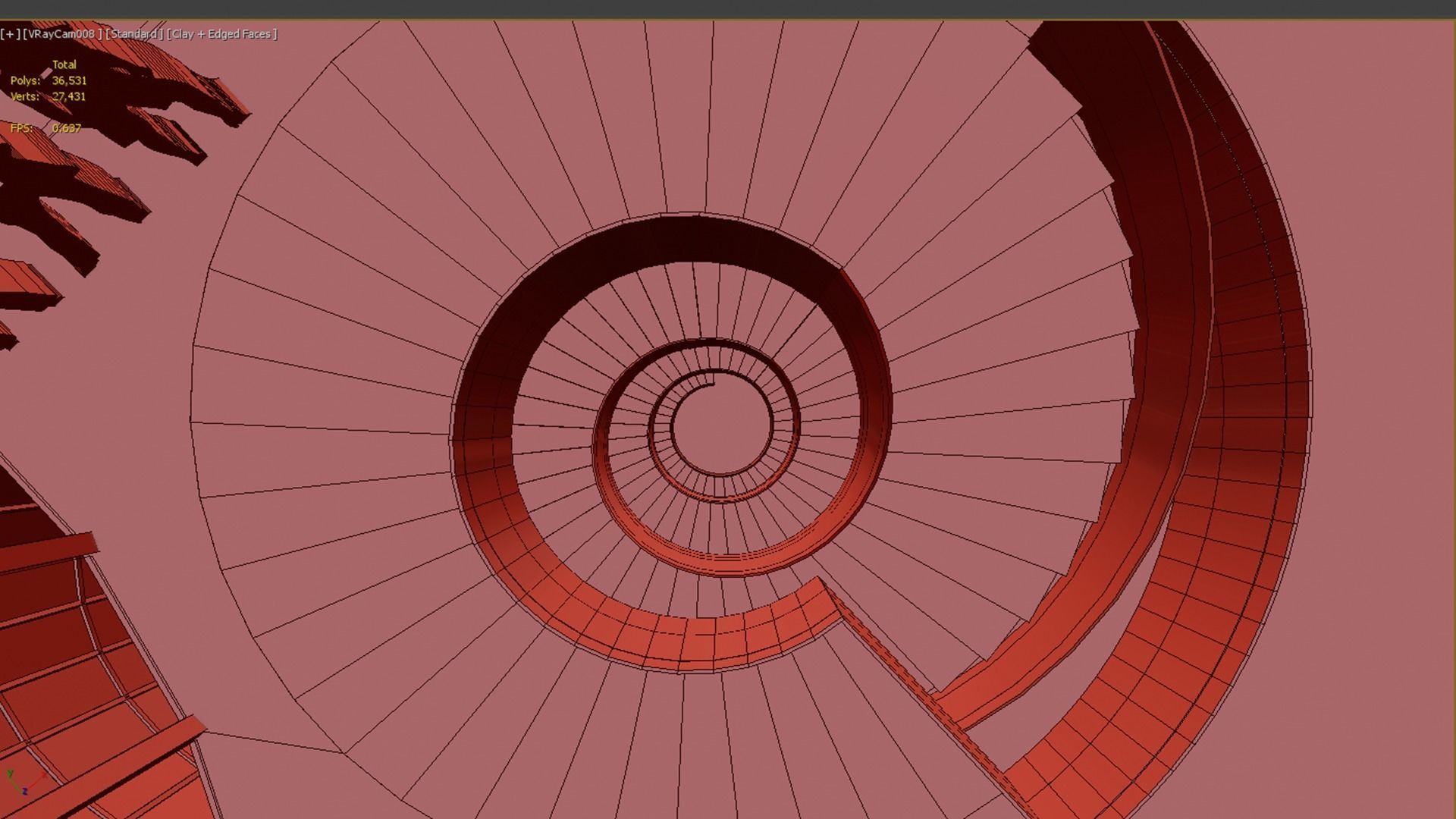Click the Total statistics header label
The image size is (1456, 819).
click(x=64, y=64)
